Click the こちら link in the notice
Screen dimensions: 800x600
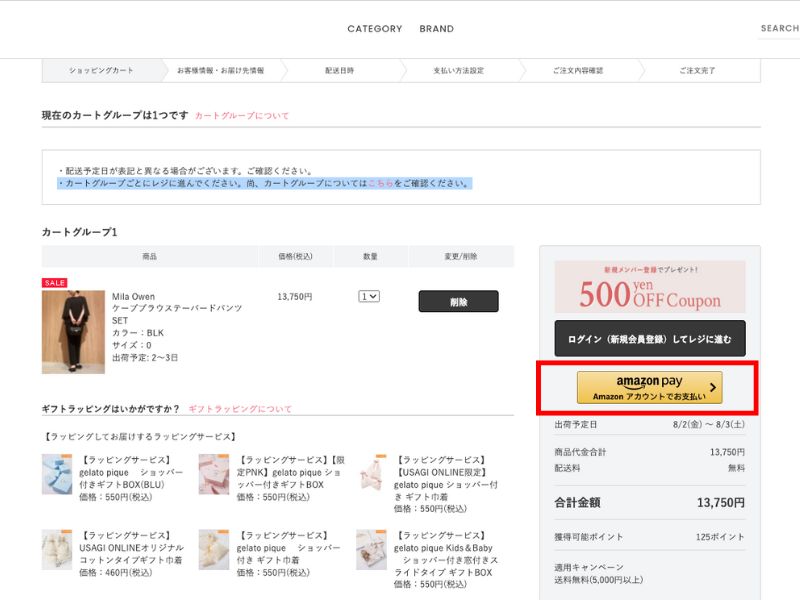[x=380, y=184]
